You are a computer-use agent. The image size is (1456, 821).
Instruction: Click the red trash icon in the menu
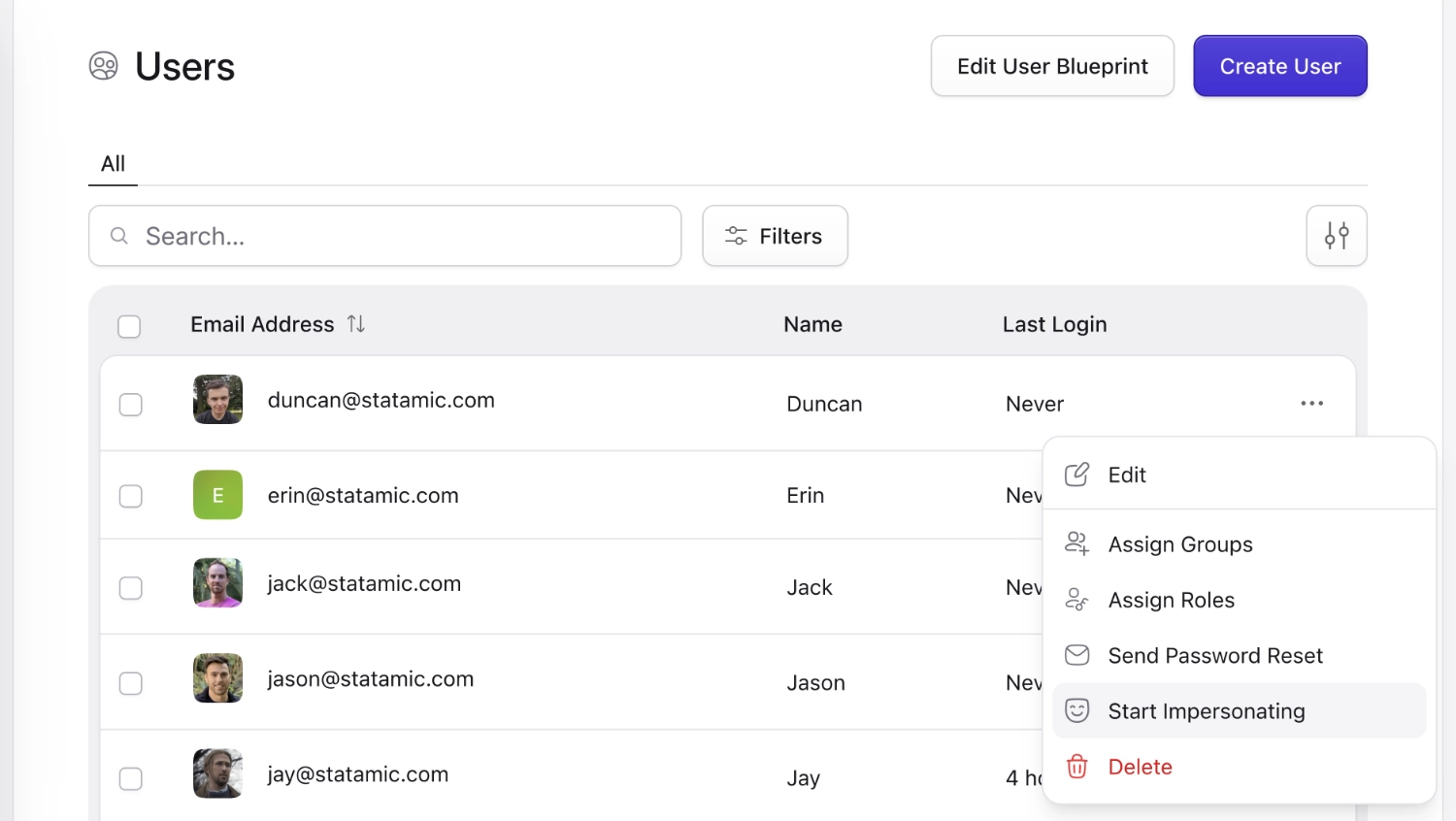[1076, 767]
